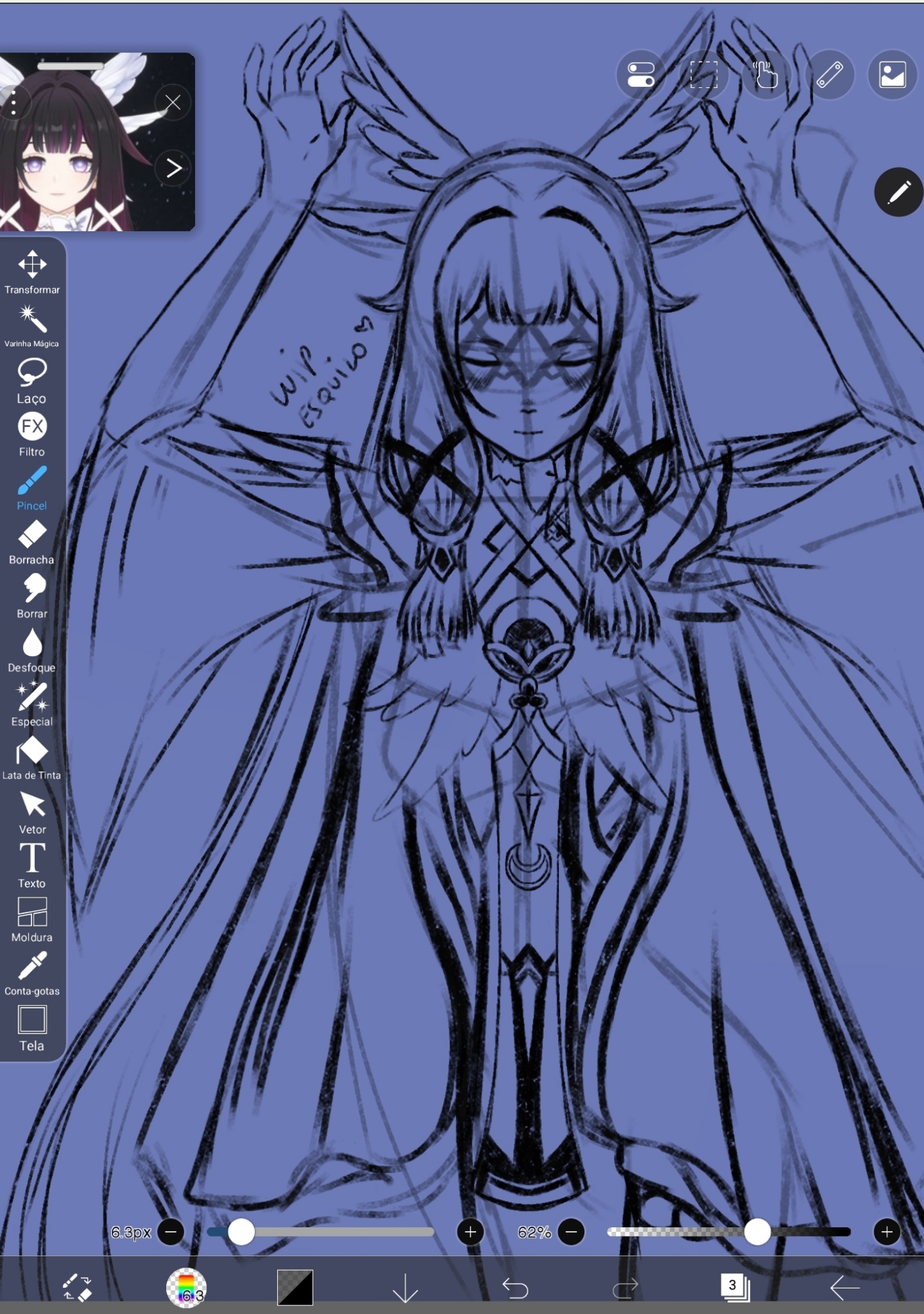Toggle the selection area dashed-square button

tap(703, 75)
